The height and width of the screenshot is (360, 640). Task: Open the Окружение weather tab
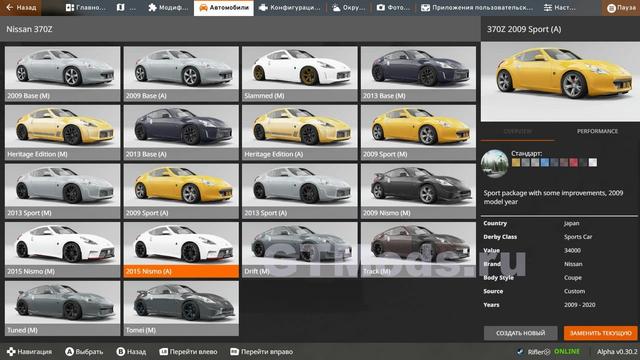348,8
